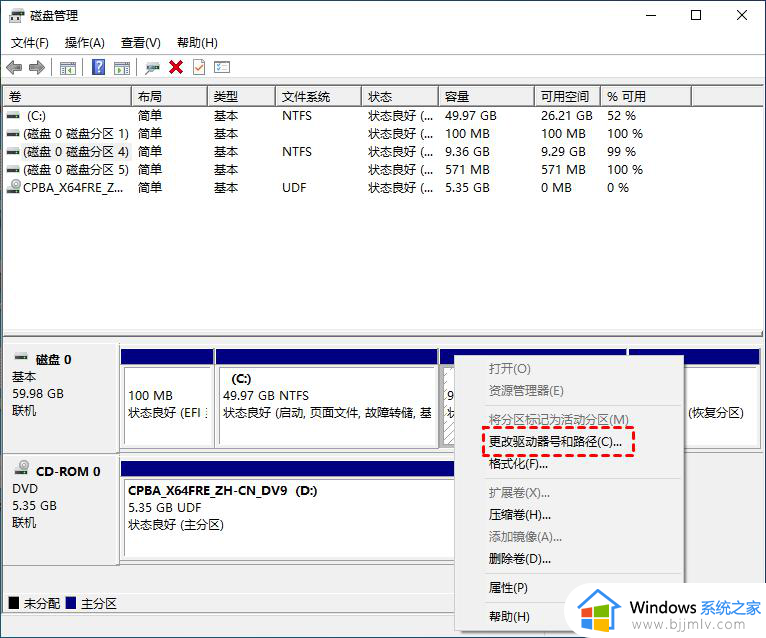
Task: Minimize the Disk Management window
Action: point(651,15)
